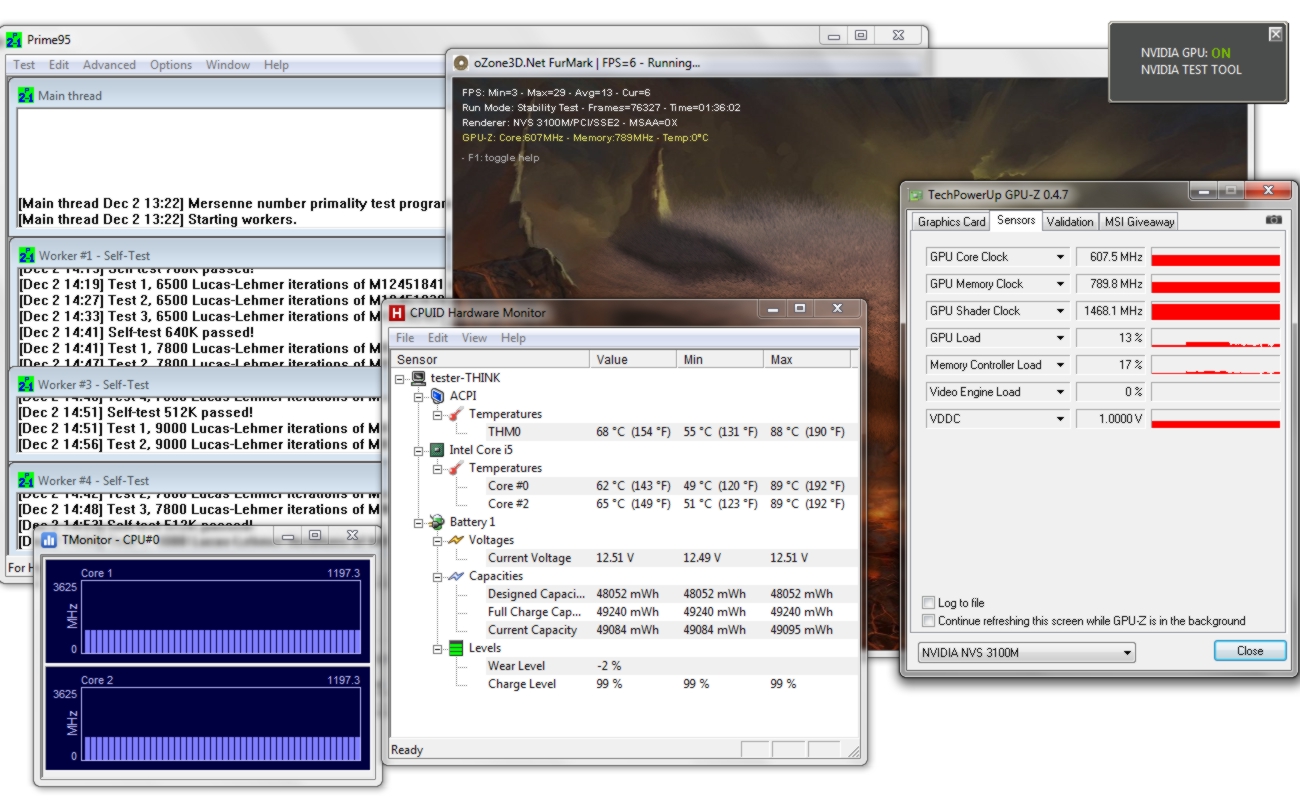This screenshot has width=1300, height=800.
Task: Click the GPU-Z title bar icon
Action: pos(915,195)
